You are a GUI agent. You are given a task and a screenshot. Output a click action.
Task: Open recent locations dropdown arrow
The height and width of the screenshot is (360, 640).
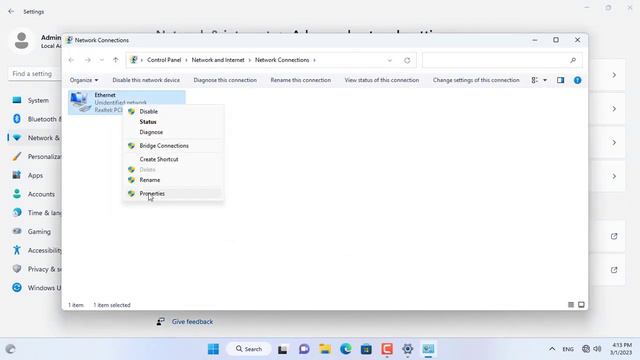102,60
